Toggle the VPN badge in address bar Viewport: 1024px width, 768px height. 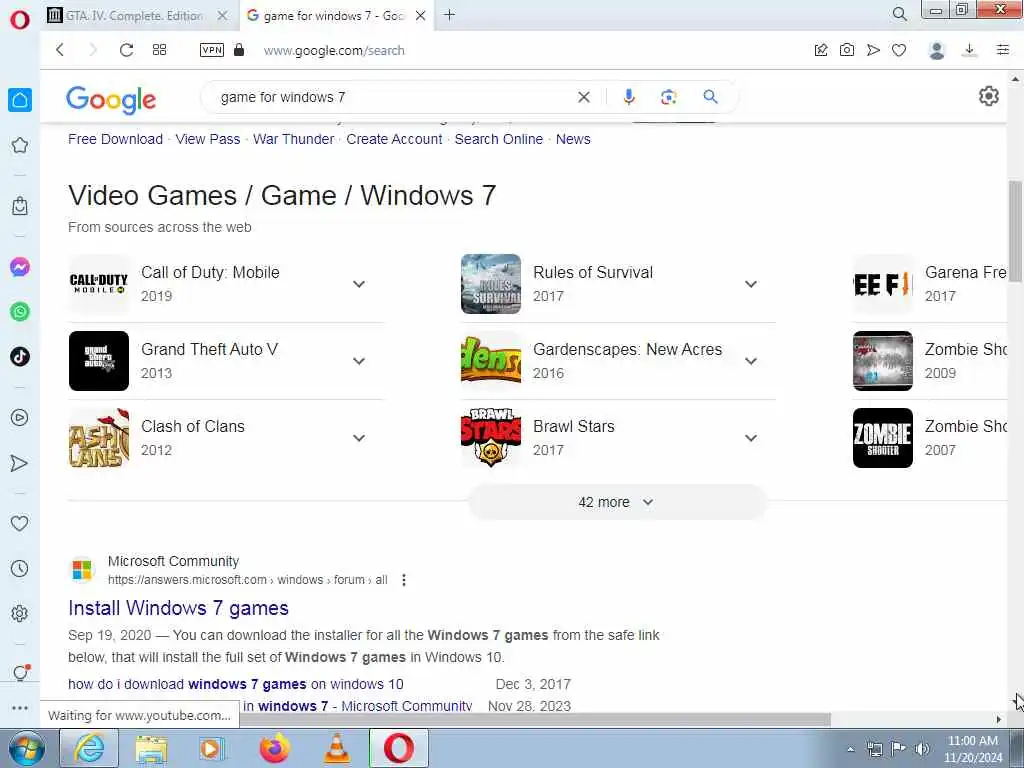212,50
